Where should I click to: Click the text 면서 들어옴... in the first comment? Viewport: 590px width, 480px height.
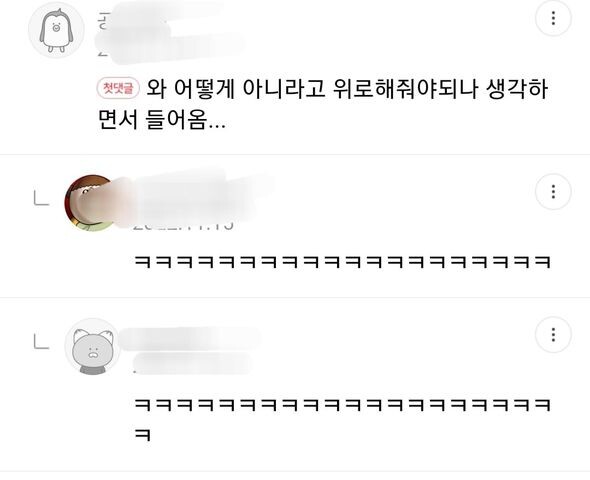(162, 119)
